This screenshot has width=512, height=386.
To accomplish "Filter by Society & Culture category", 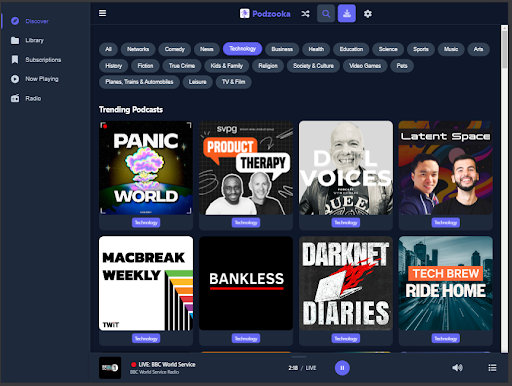I will point(313,66).
